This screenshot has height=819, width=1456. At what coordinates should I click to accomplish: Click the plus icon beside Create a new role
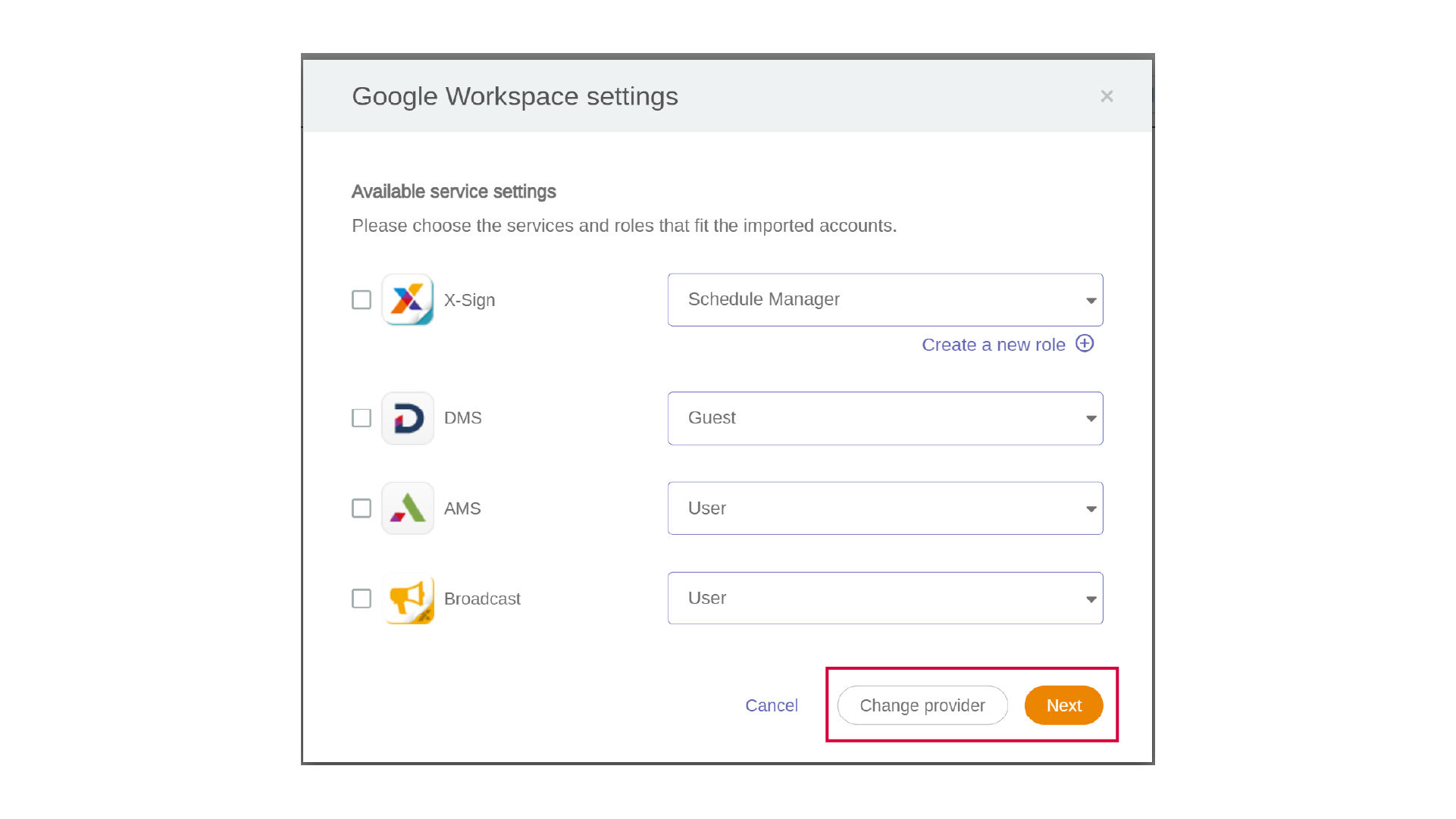(x=1085, y=344)
